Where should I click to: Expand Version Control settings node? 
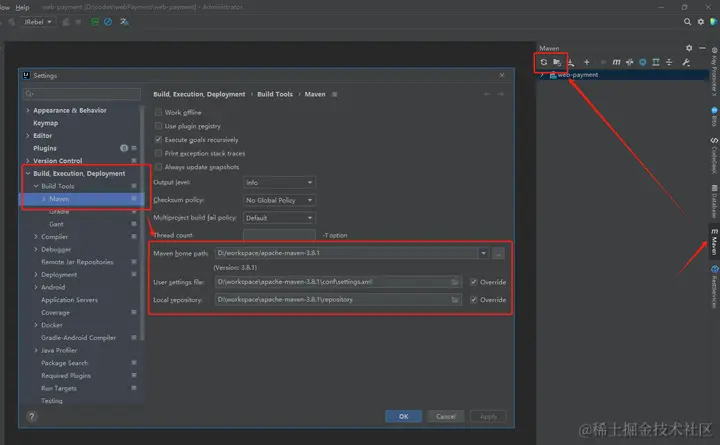pyautogui.click(x=28, y=161)
